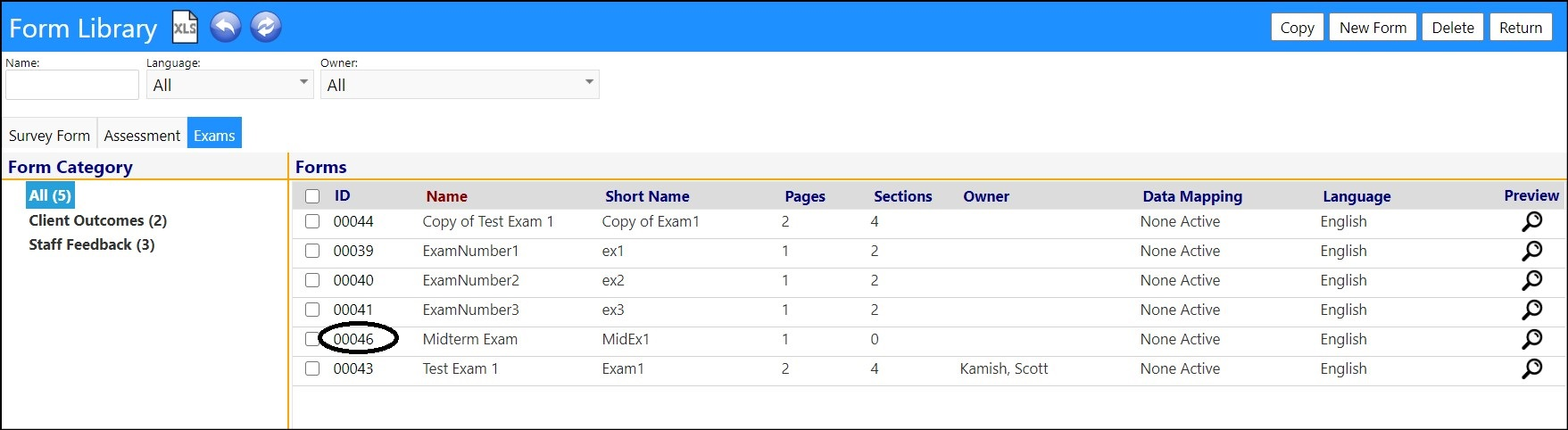Screen dimensions: 1568x430
Task: Click the Midterm Exam form name
Action: (x=470, y=339)
